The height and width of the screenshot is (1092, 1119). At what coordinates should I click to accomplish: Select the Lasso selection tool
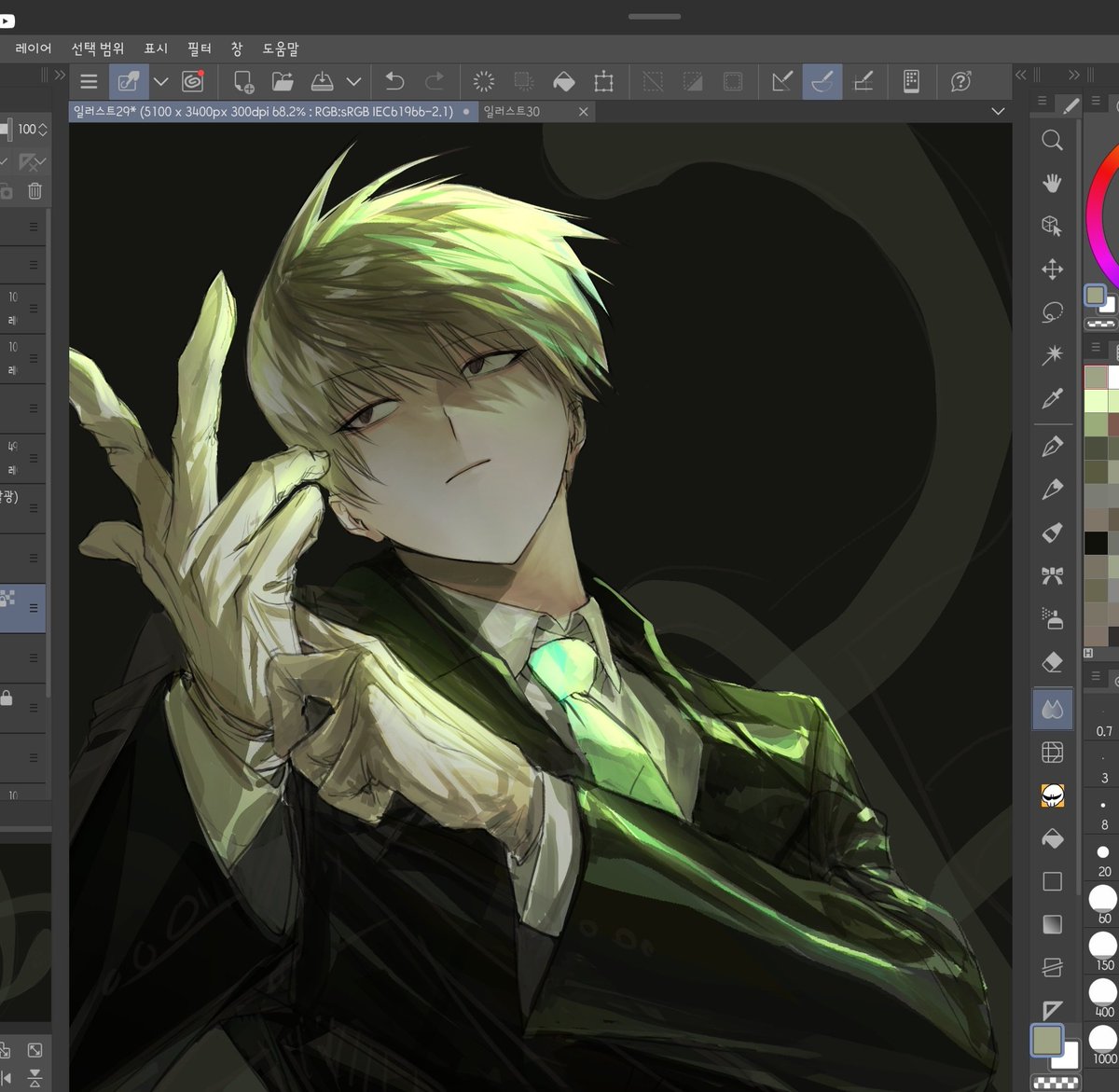pyautogui.click(x=1052, y=311)
